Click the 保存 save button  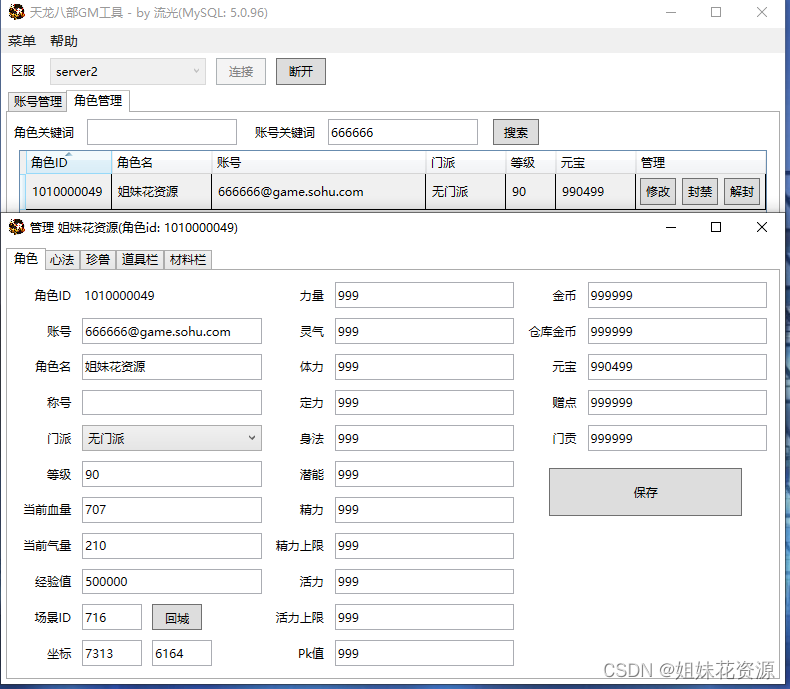point(645,492)
